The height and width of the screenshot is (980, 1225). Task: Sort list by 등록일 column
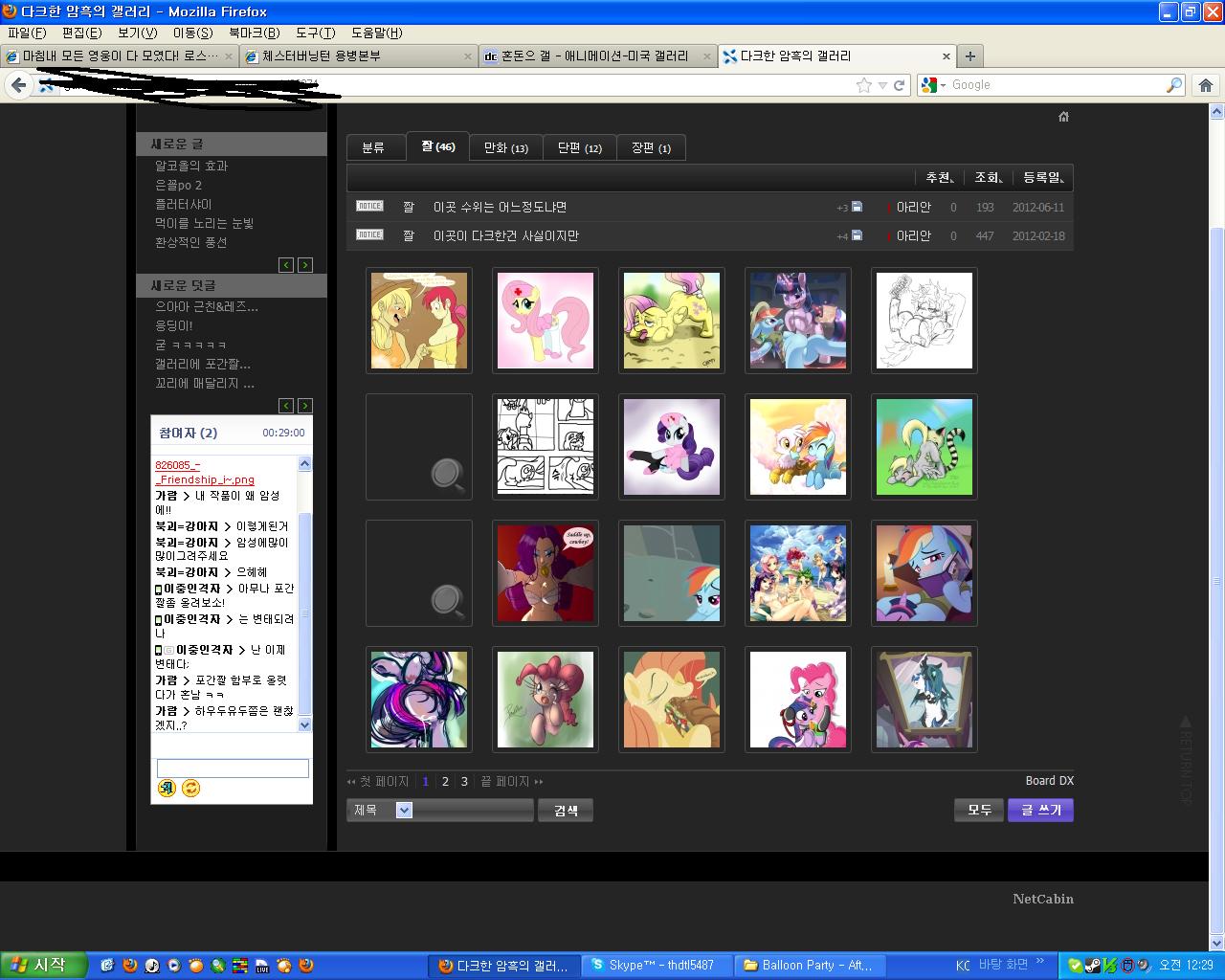(x=1043, y=177)
